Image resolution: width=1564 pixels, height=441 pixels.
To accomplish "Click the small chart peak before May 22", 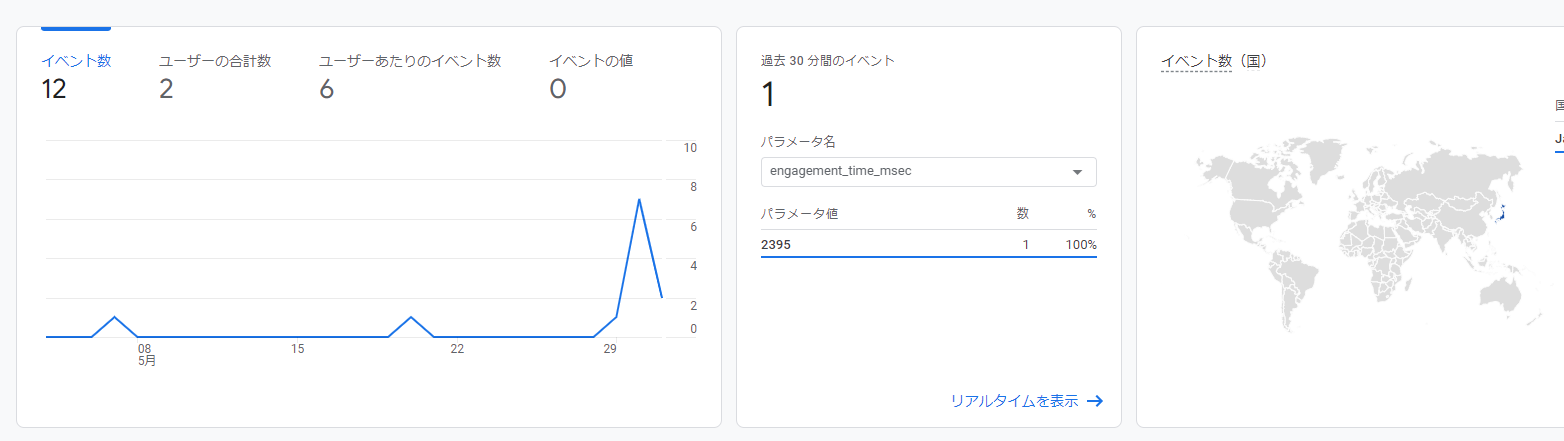I will [x=411, y=317].
